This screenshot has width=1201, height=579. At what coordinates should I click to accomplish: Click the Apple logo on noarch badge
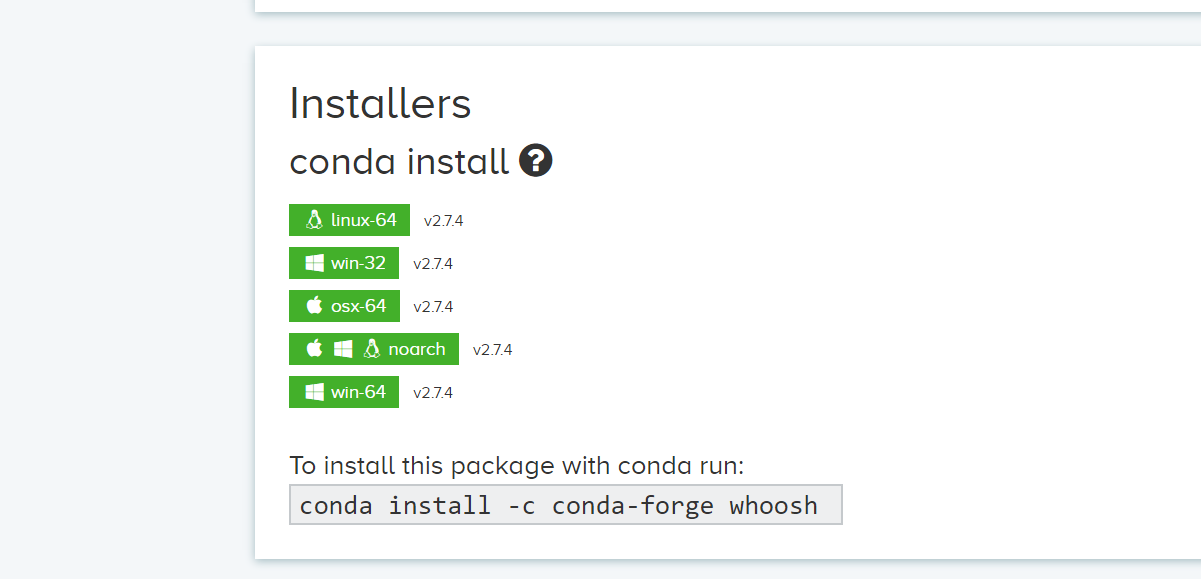[314, 349]
